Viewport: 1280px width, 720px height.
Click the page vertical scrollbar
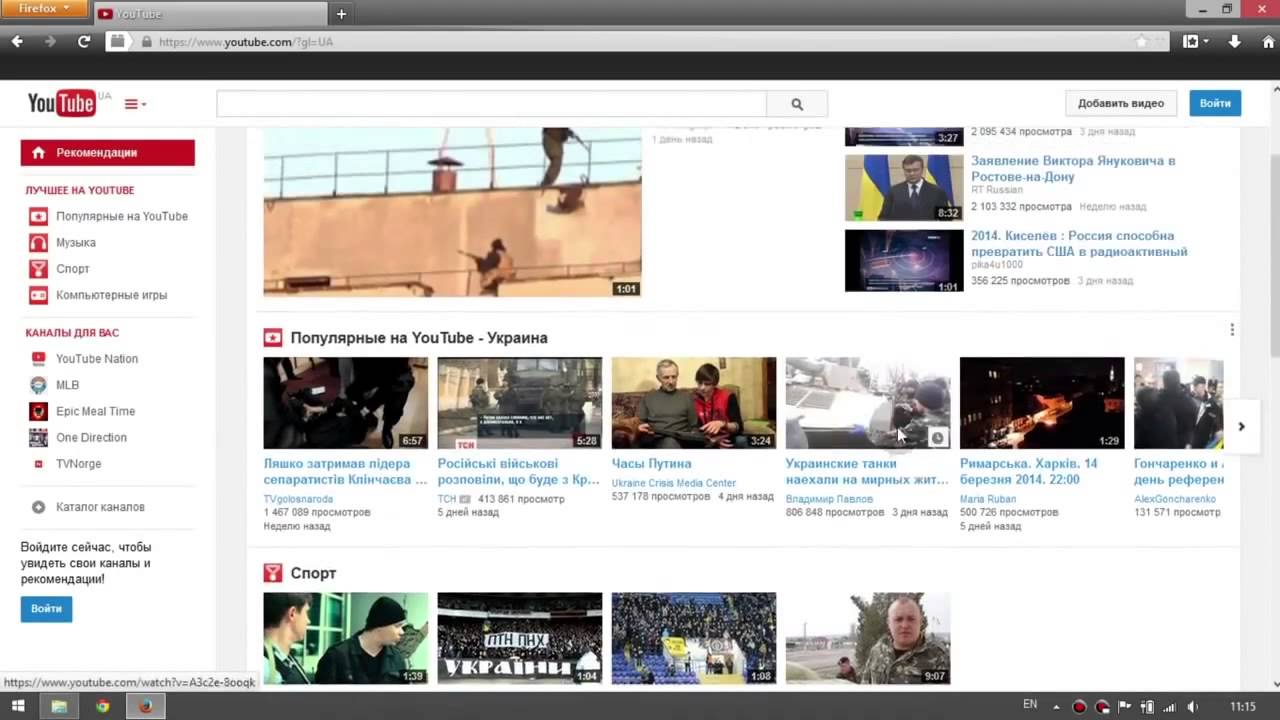point(1274,255)
